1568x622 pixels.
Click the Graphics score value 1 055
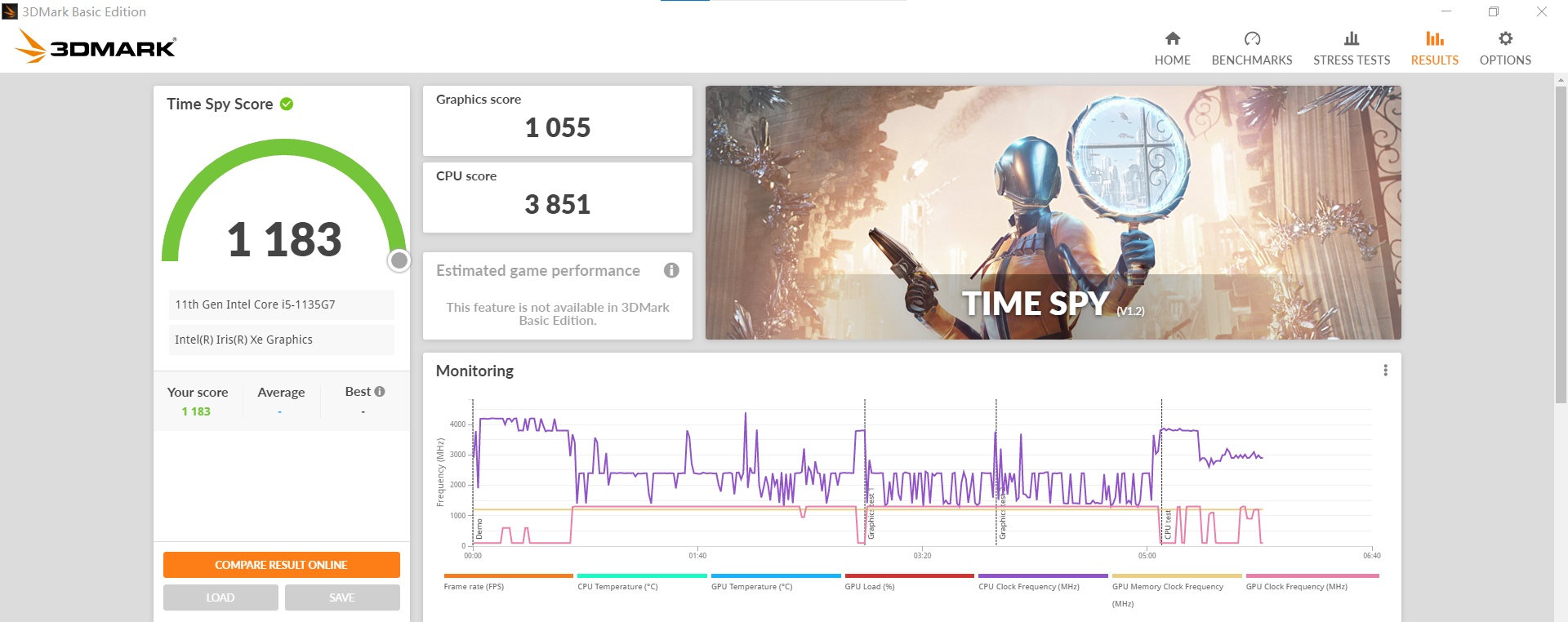(557, 128)
